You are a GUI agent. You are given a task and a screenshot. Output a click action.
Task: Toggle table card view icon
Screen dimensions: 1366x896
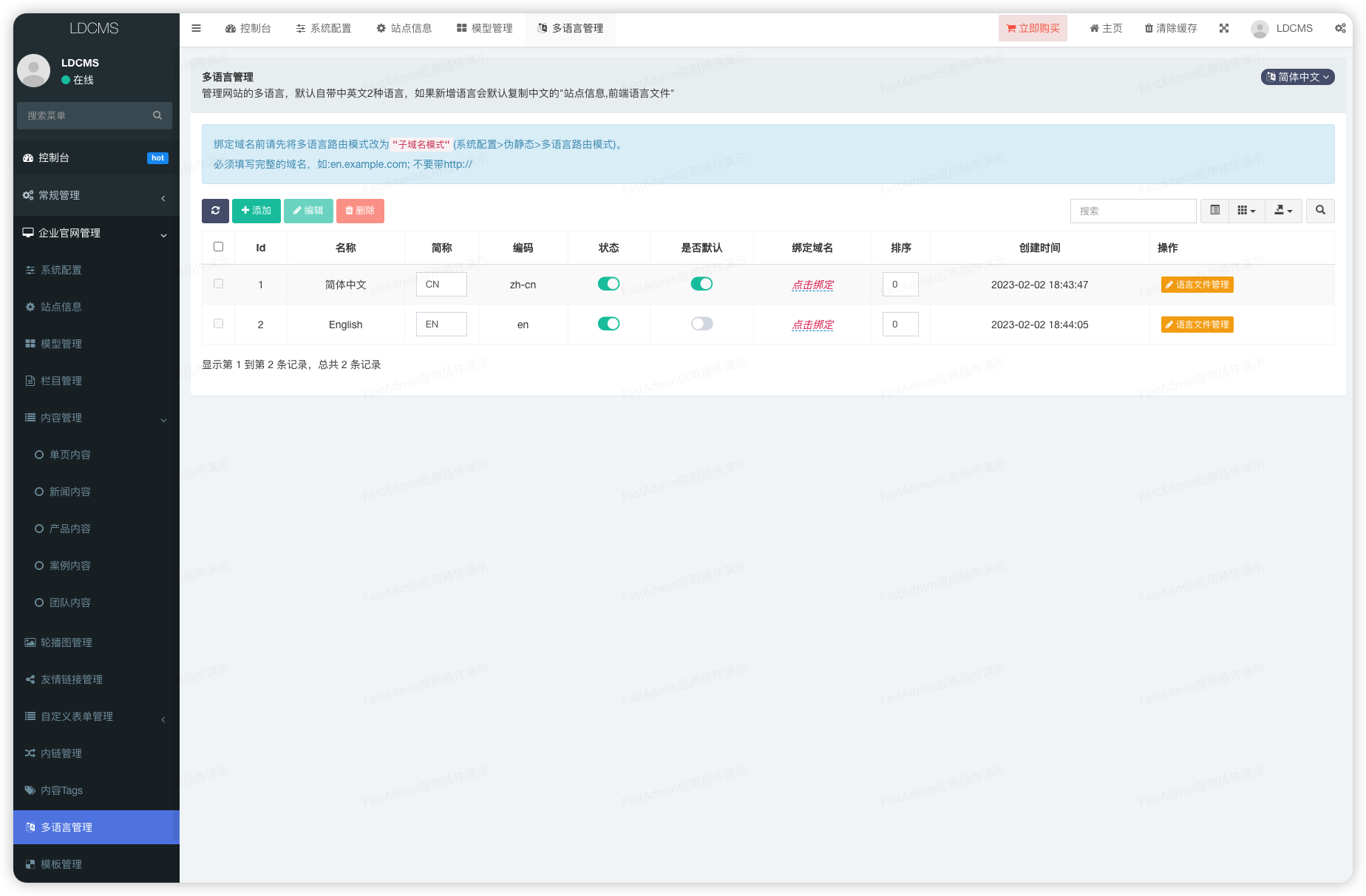pos(1214,211)
